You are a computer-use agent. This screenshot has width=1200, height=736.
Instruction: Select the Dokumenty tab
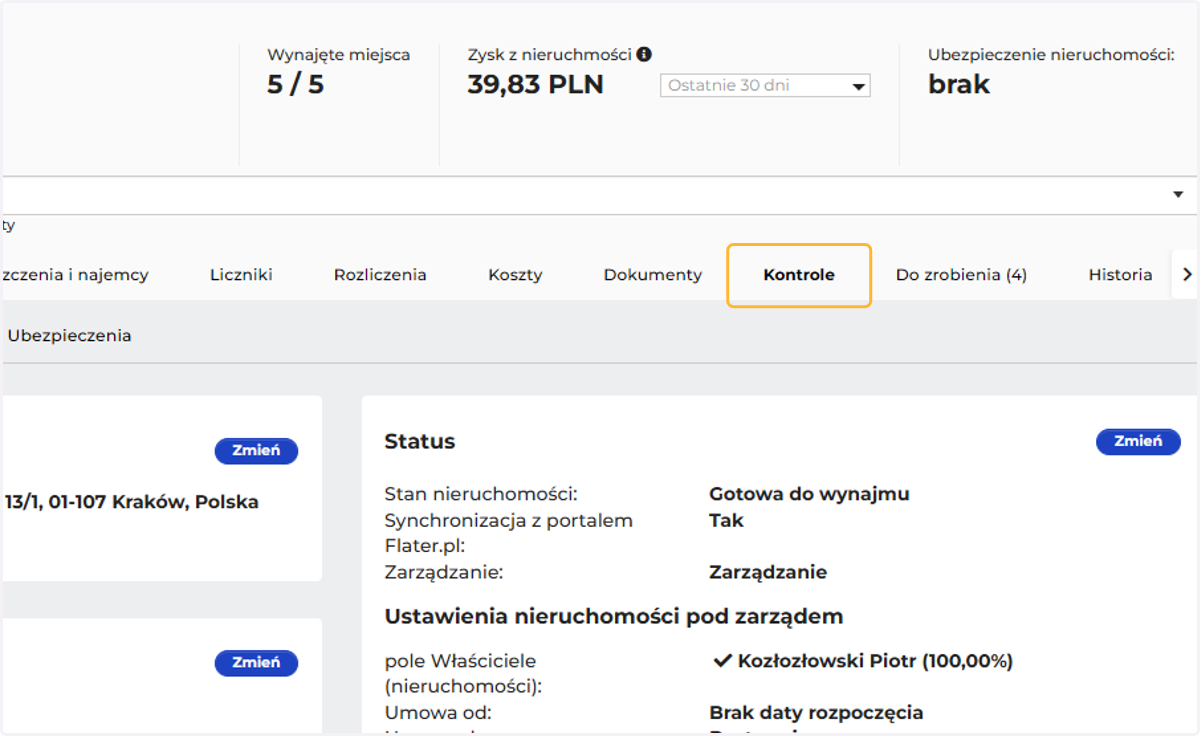653,275
